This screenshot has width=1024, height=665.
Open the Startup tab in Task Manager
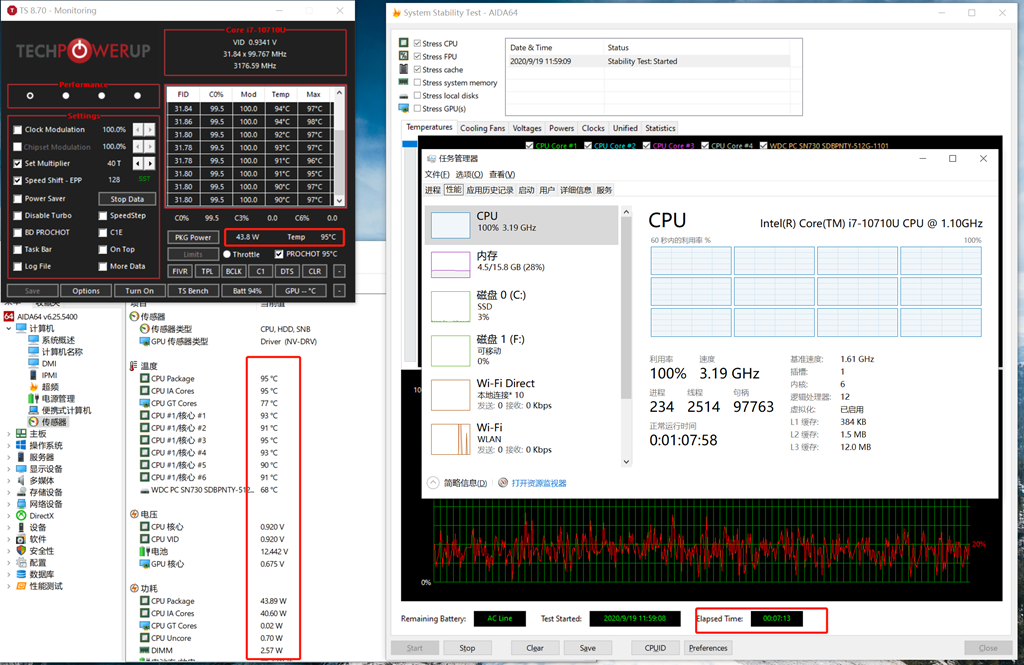pyautogui.click(x=526, y=190)
